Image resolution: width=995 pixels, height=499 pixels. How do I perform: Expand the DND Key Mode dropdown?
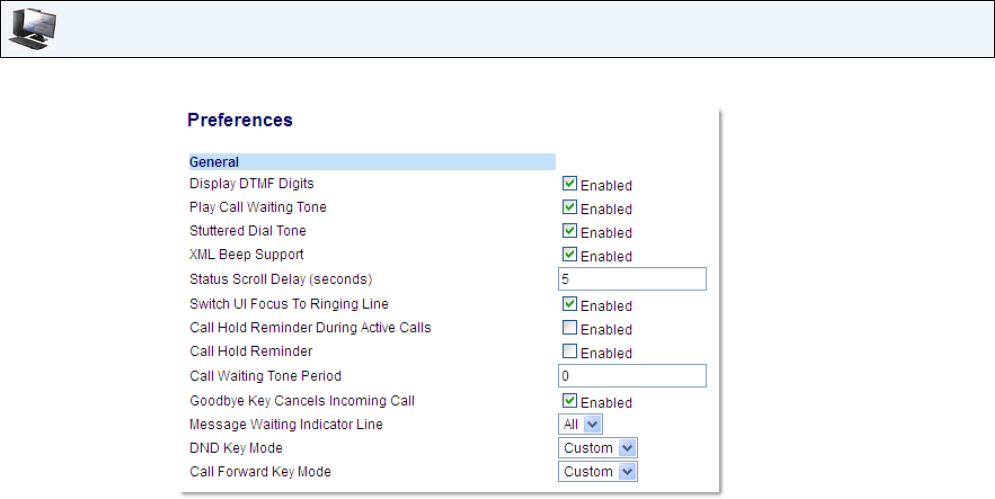(x=598, y=448)
